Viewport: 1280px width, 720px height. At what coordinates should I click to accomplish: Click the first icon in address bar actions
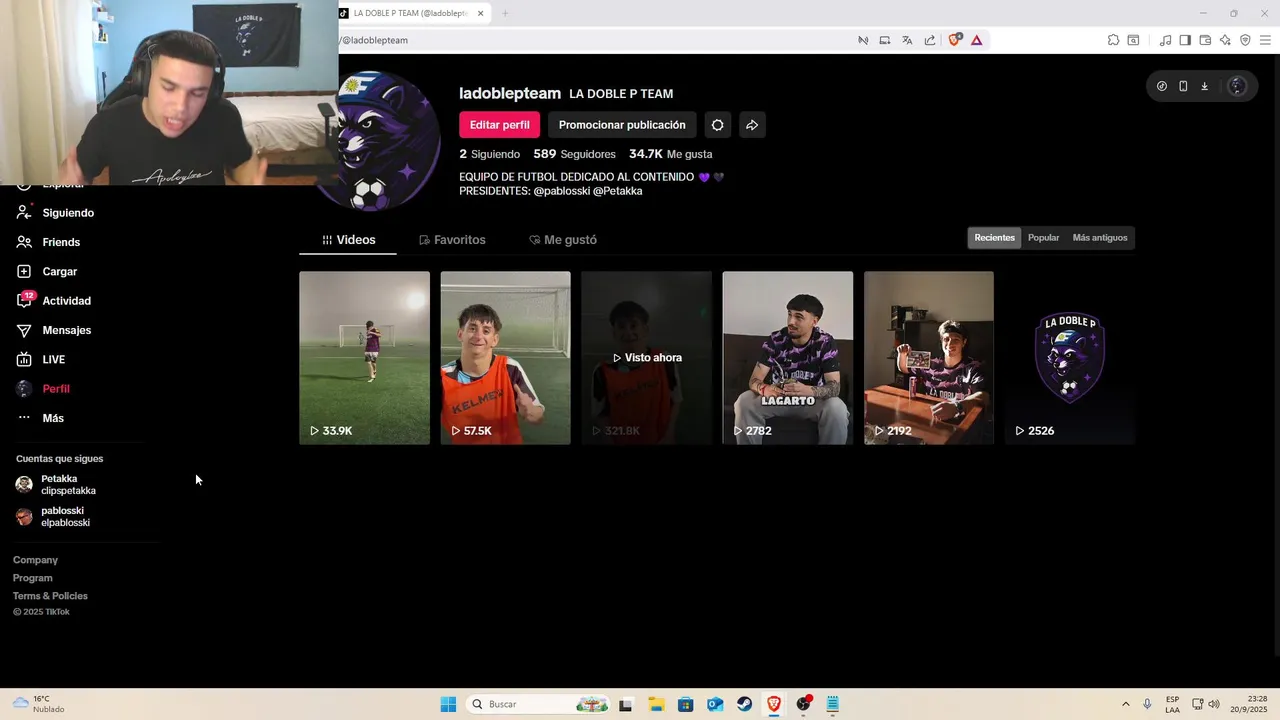(x=863, y=40)
